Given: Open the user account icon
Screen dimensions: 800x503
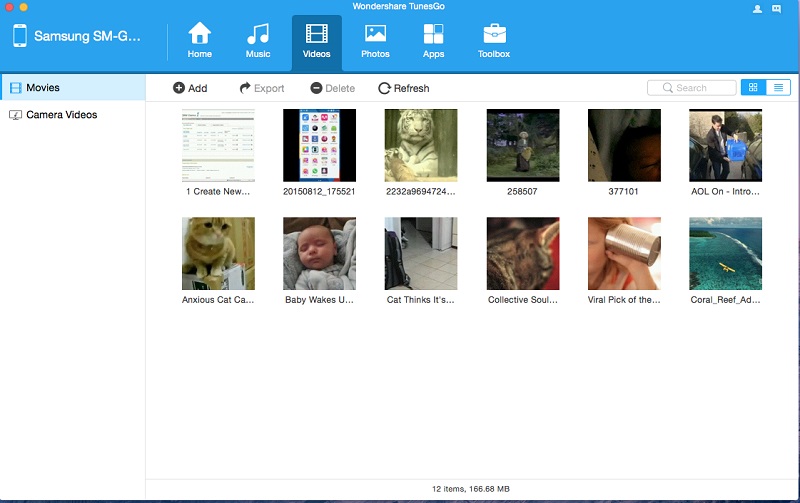Looking at the screenshot, I should pos(756,8).
